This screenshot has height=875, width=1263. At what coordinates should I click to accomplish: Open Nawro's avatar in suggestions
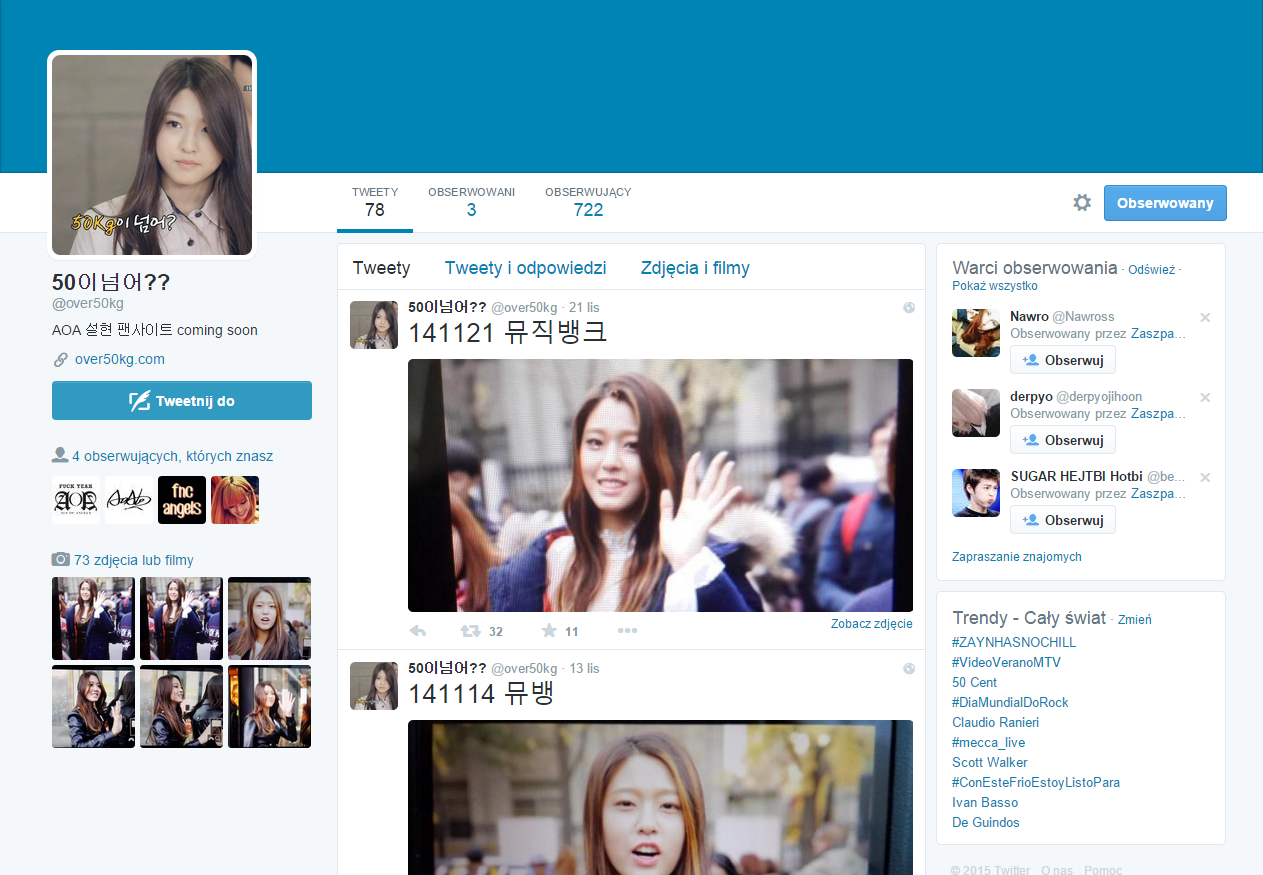coord(976,333)
